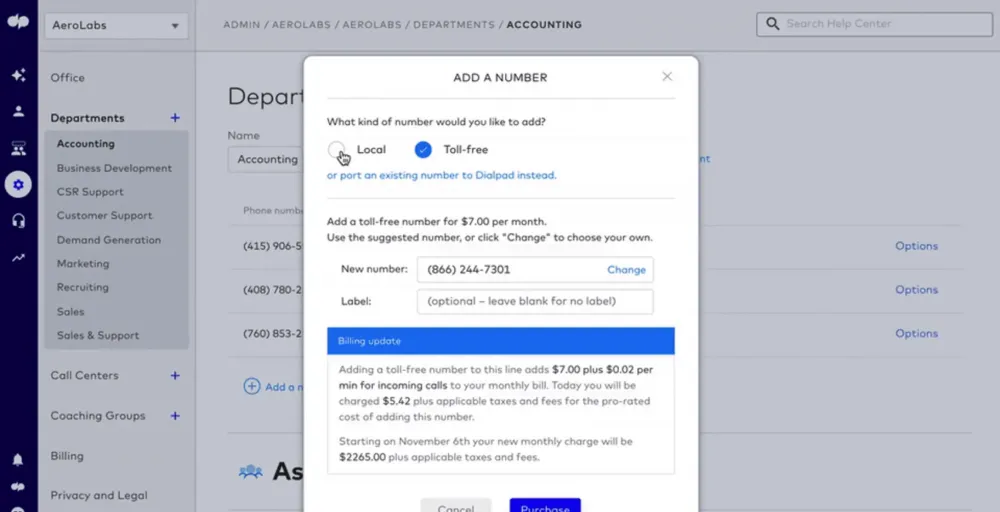This screenshot has width=1000, height=512.
Task: Click the Cancel button
Action: point(456,506)
